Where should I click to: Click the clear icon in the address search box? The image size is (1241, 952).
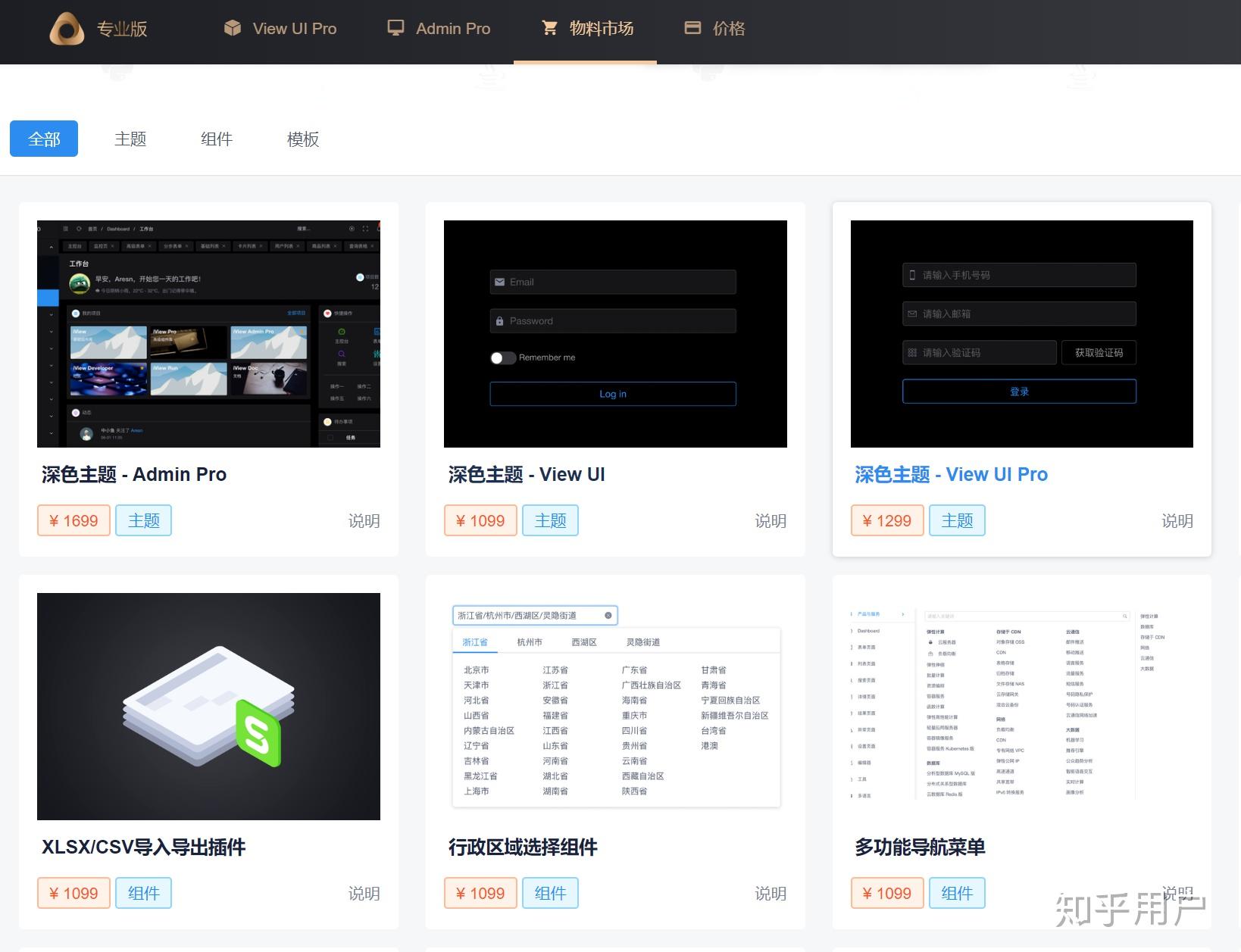point(608,615)
